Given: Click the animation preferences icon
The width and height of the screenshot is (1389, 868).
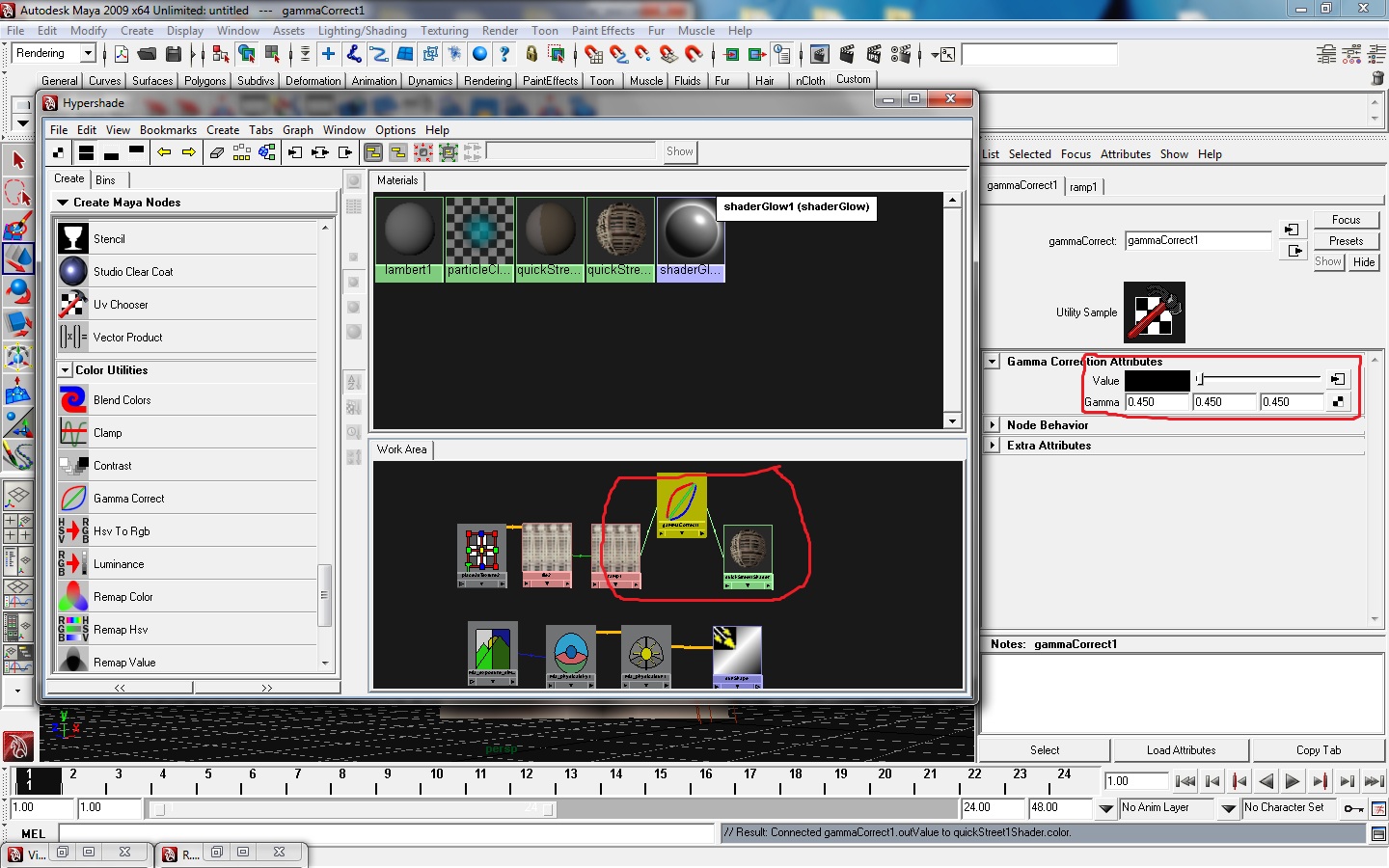Looking at the screenshot, I should 1378,808.
